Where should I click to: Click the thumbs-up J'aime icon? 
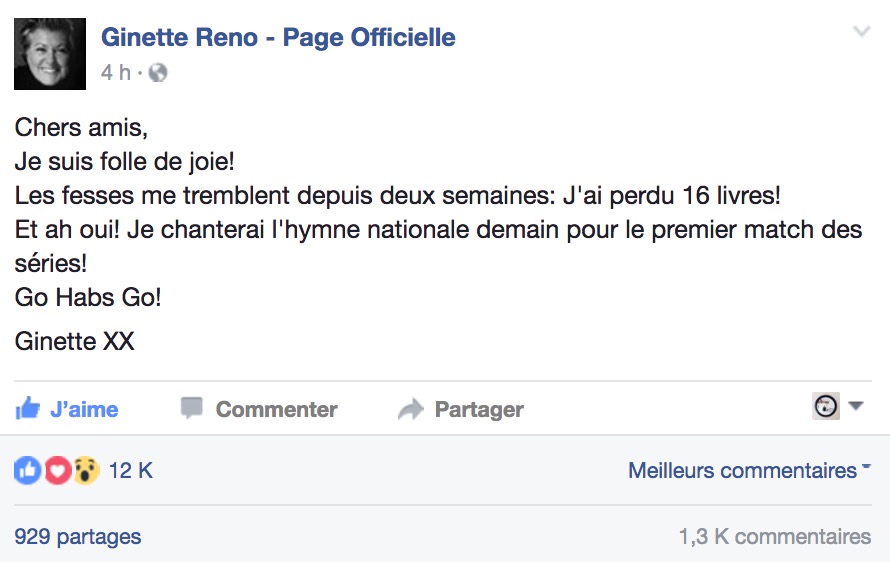pos(27,408)
